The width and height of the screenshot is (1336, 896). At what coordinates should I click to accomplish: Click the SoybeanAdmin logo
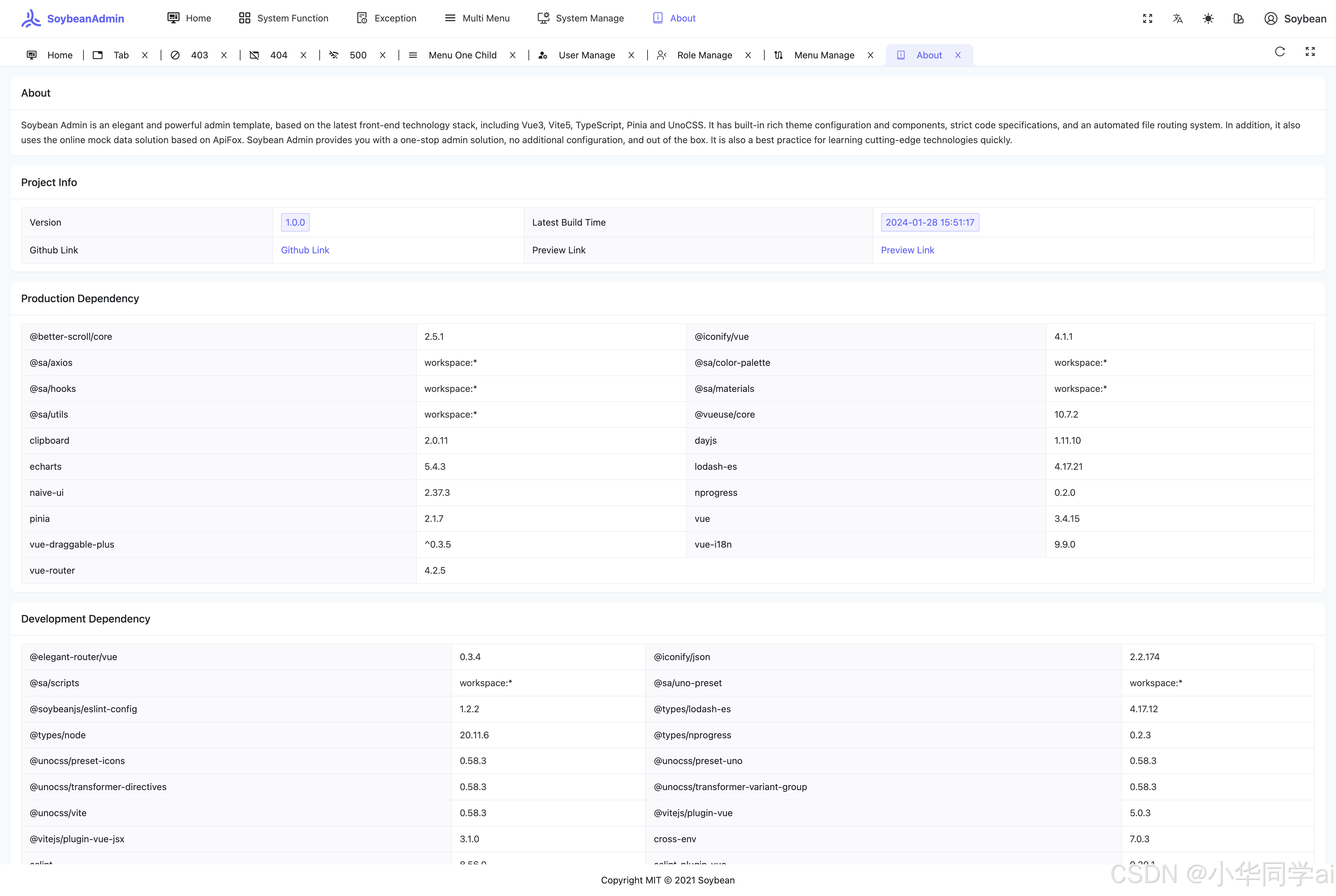coord(73,18)
